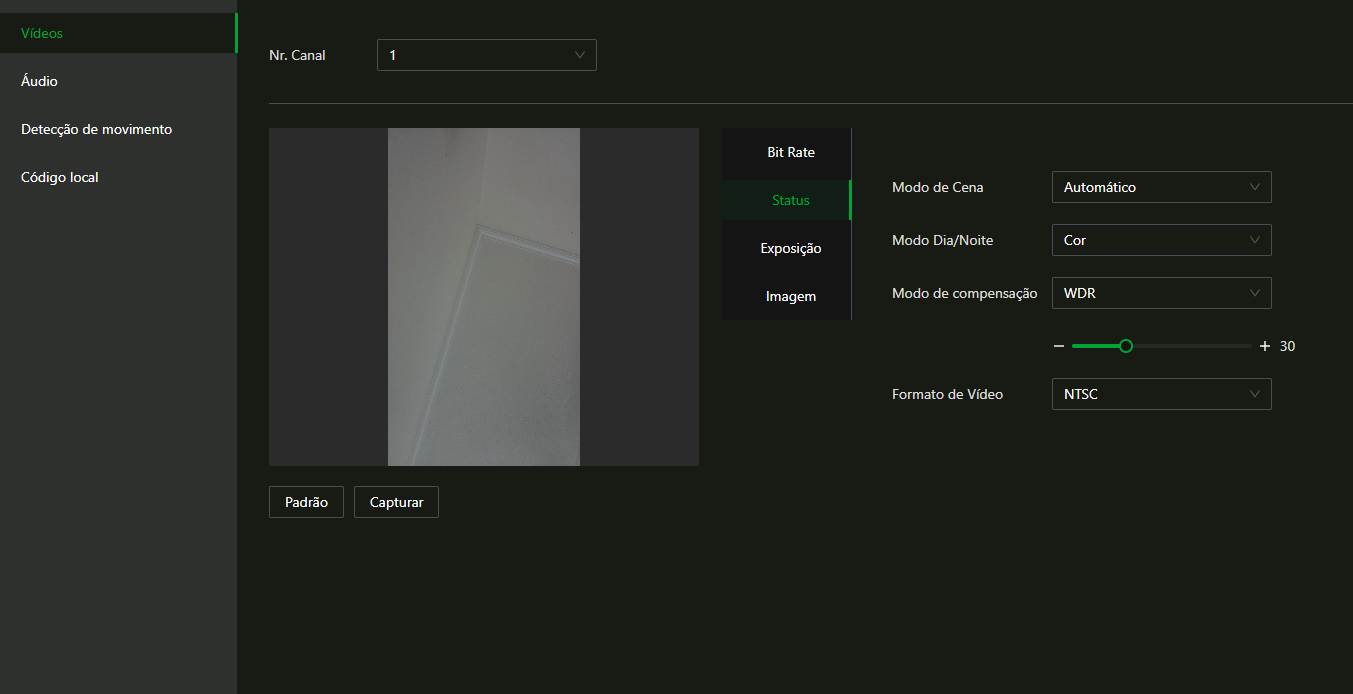Open the Exposição tab

(787, 248)
